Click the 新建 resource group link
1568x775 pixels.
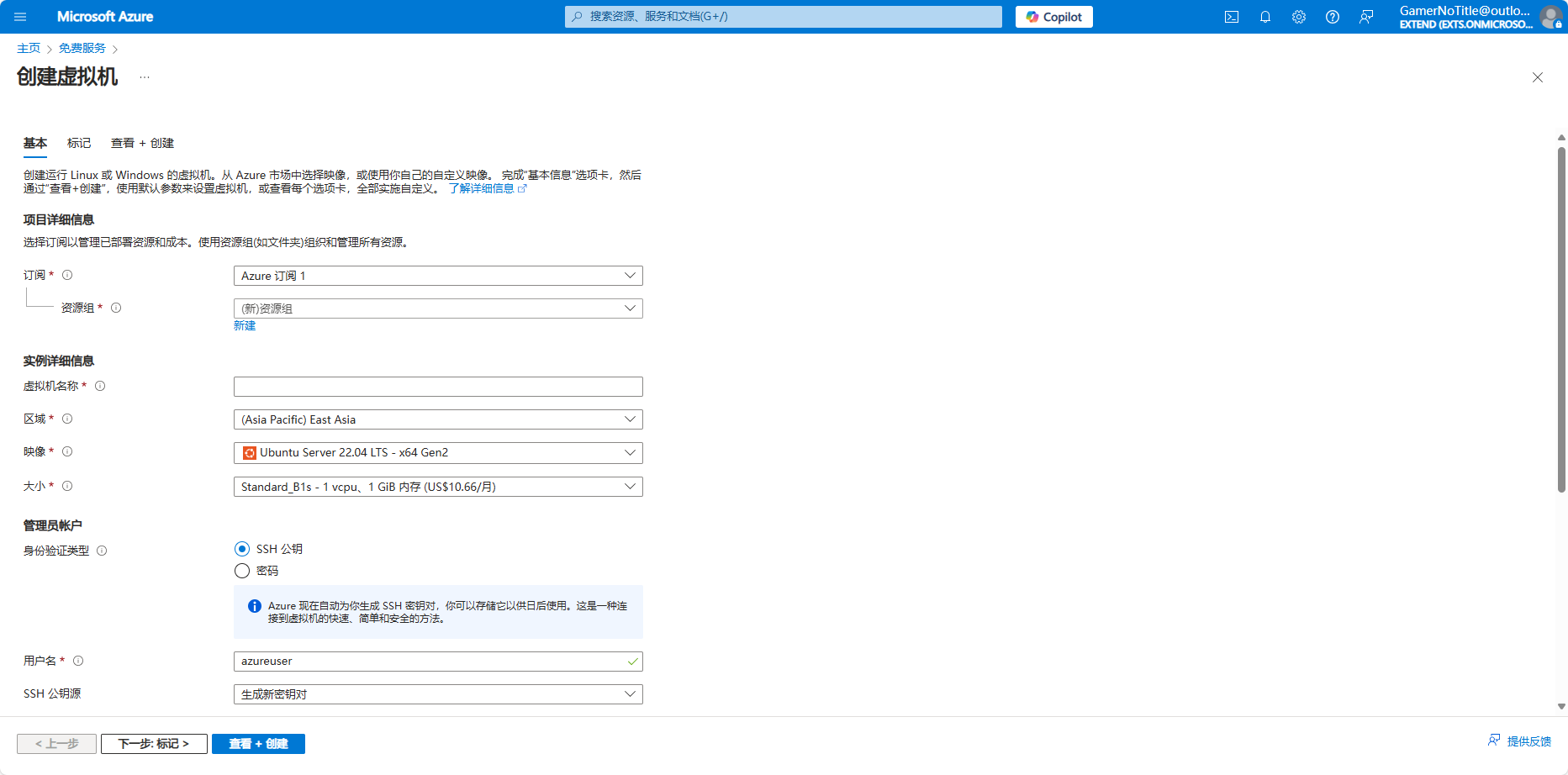245,326
